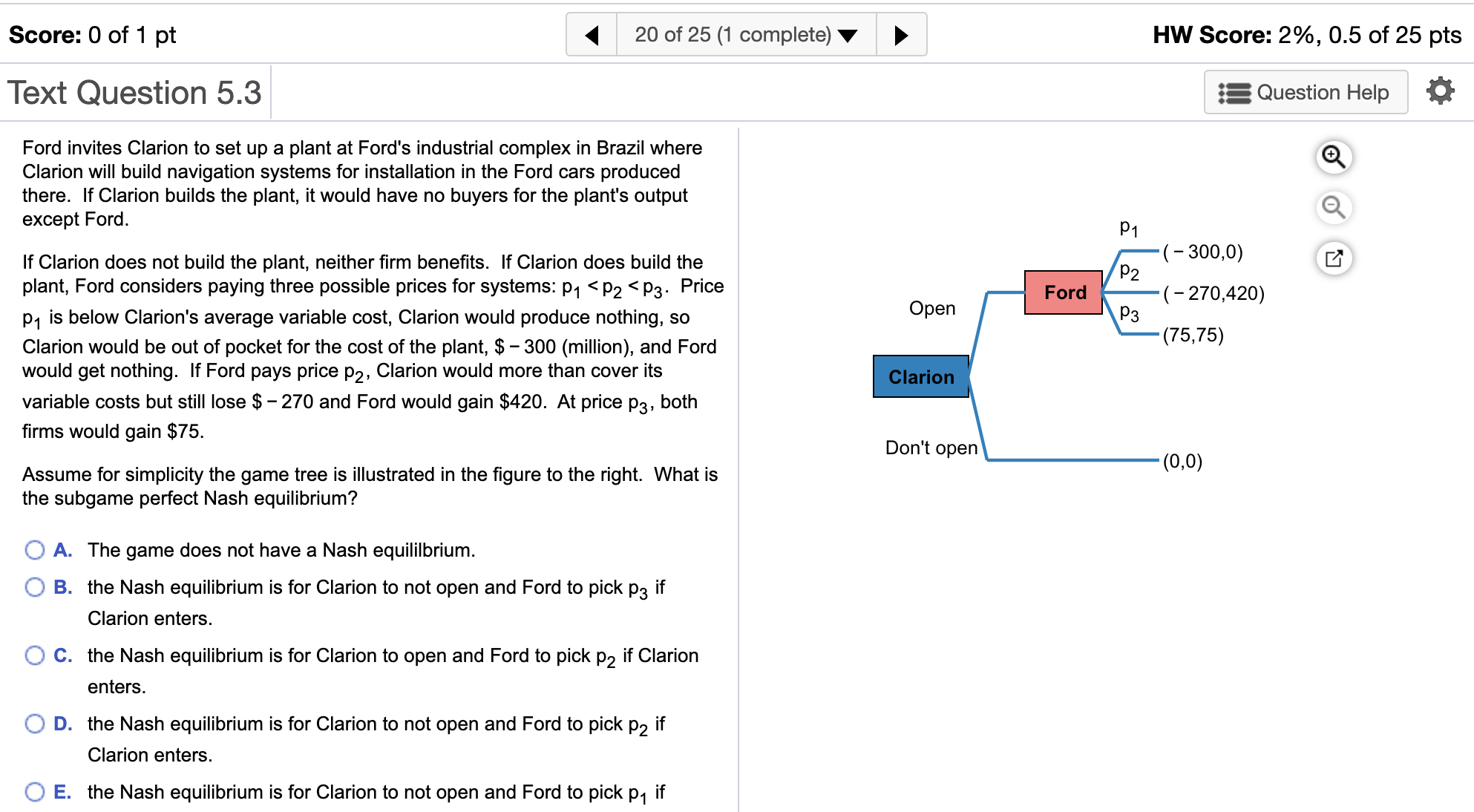
Task: Pick answer option D
Action: tap(34, 724)
